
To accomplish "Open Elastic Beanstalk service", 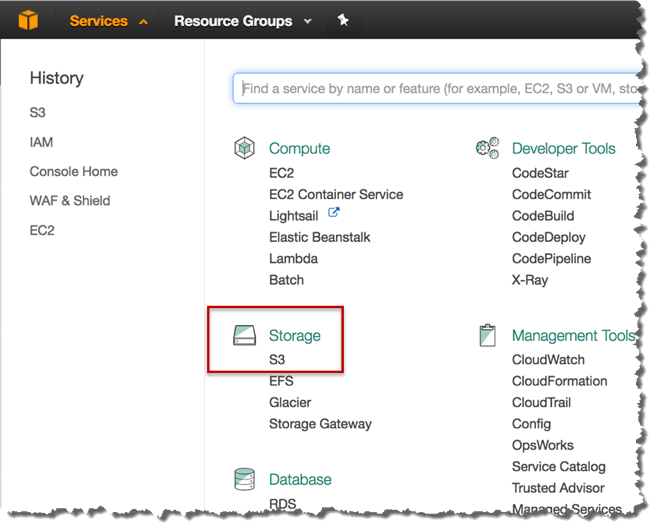I will tap(319, 237).
